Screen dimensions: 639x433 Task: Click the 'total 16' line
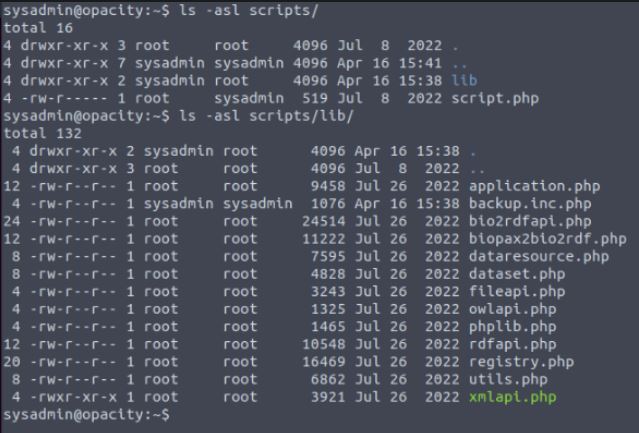click(x=38, y=28)
